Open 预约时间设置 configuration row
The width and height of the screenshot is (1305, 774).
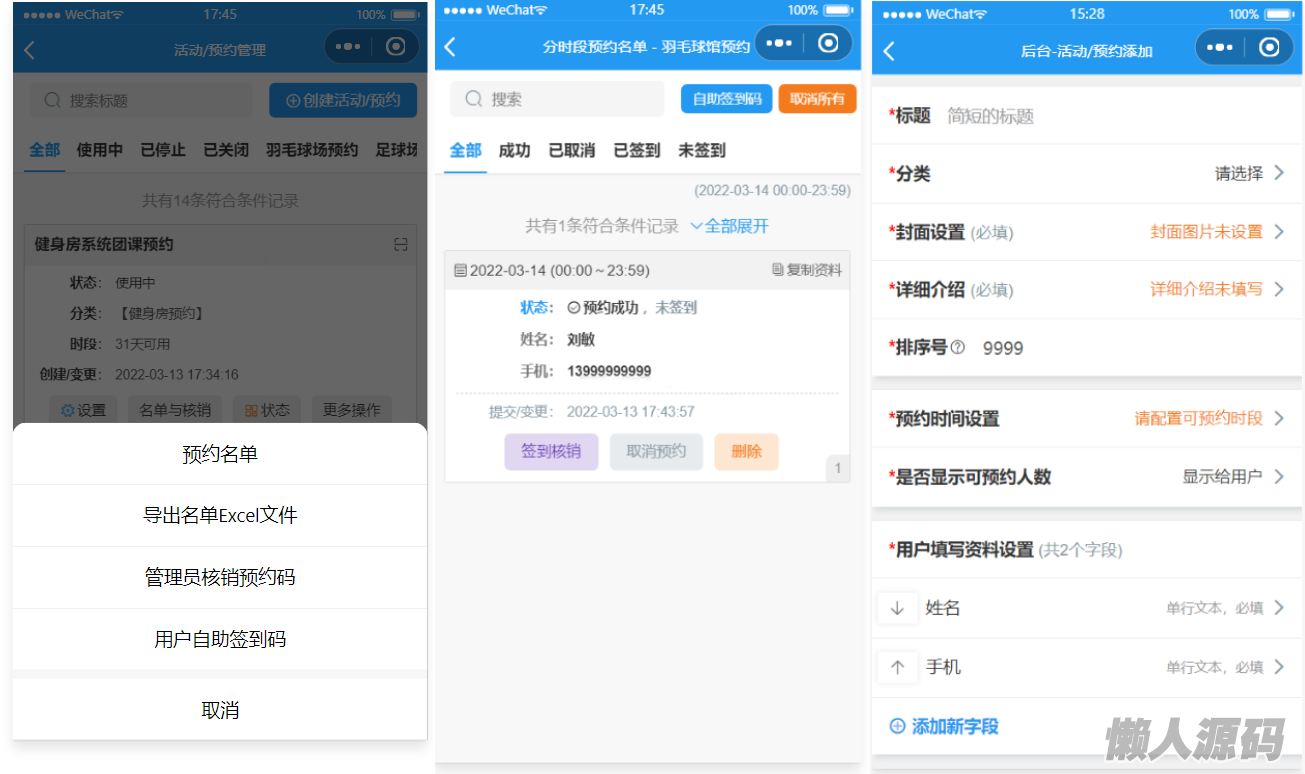(1208, 418)
